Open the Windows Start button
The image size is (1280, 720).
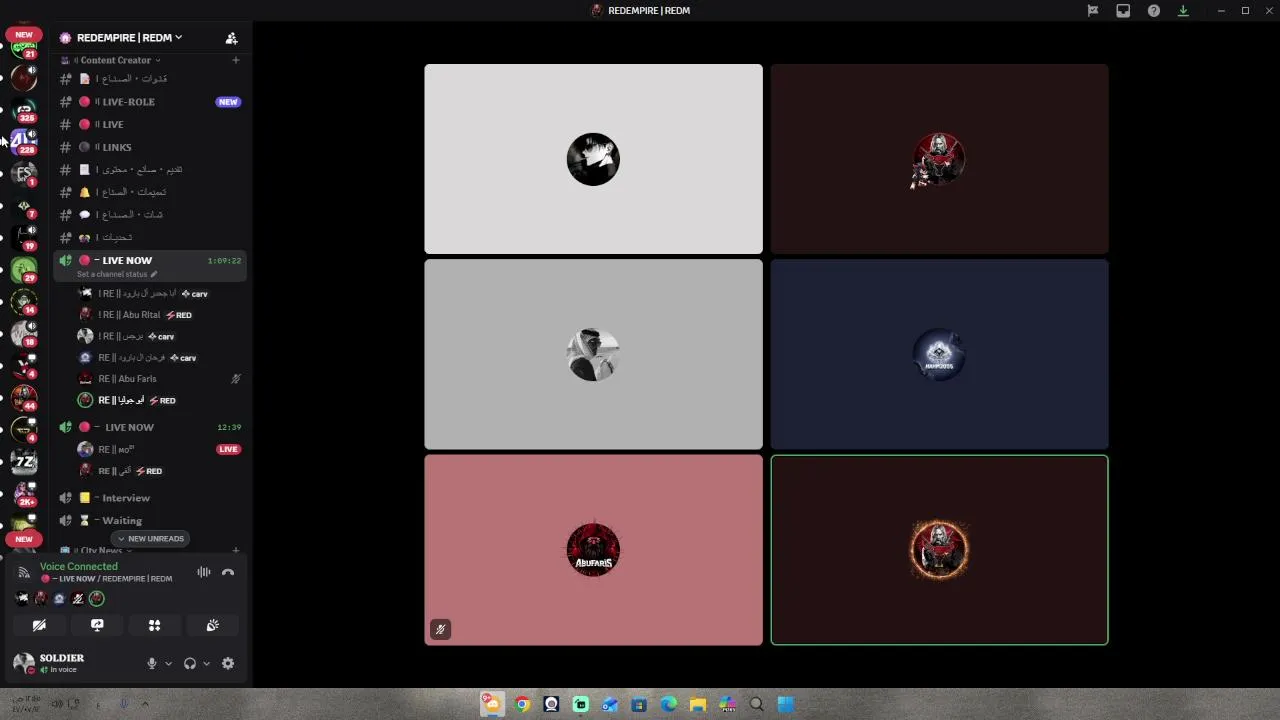click(786, 704)
